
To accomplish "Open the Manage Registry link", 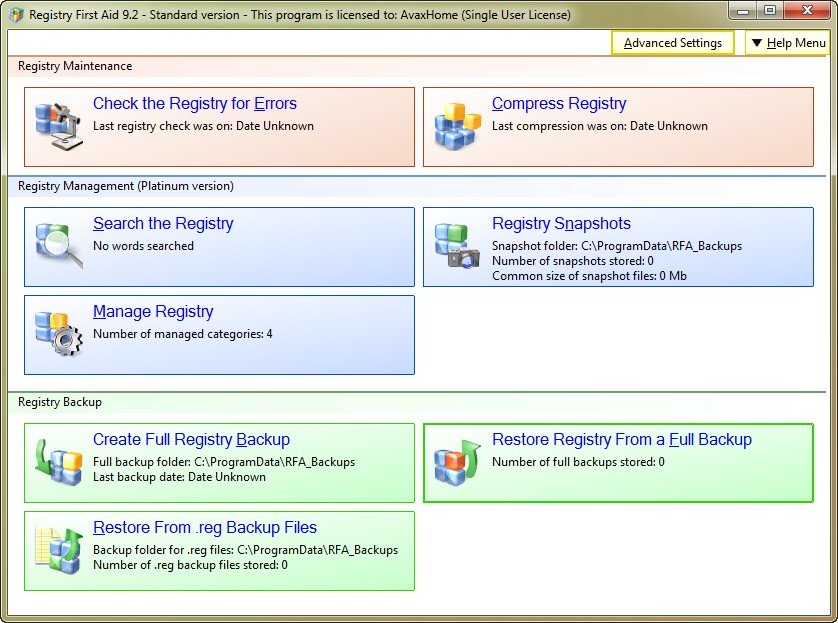I will tap(153, 311).
